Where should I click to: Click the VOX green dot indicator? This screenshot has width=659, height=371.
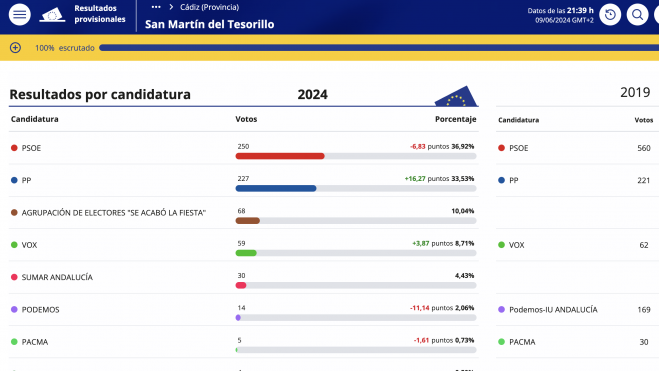click(14, 245)
